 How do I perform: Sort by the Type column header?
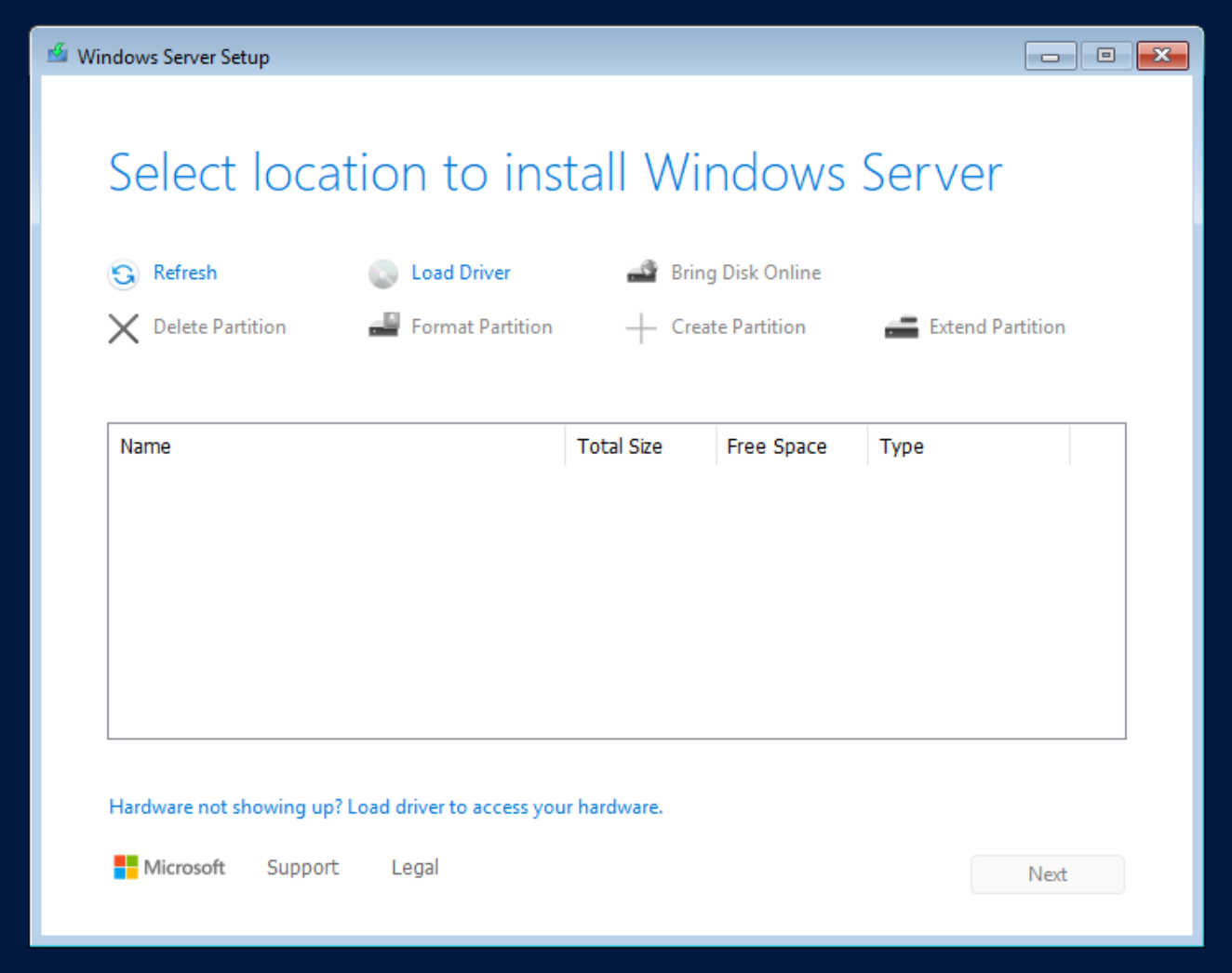click(x=969, y=447)
